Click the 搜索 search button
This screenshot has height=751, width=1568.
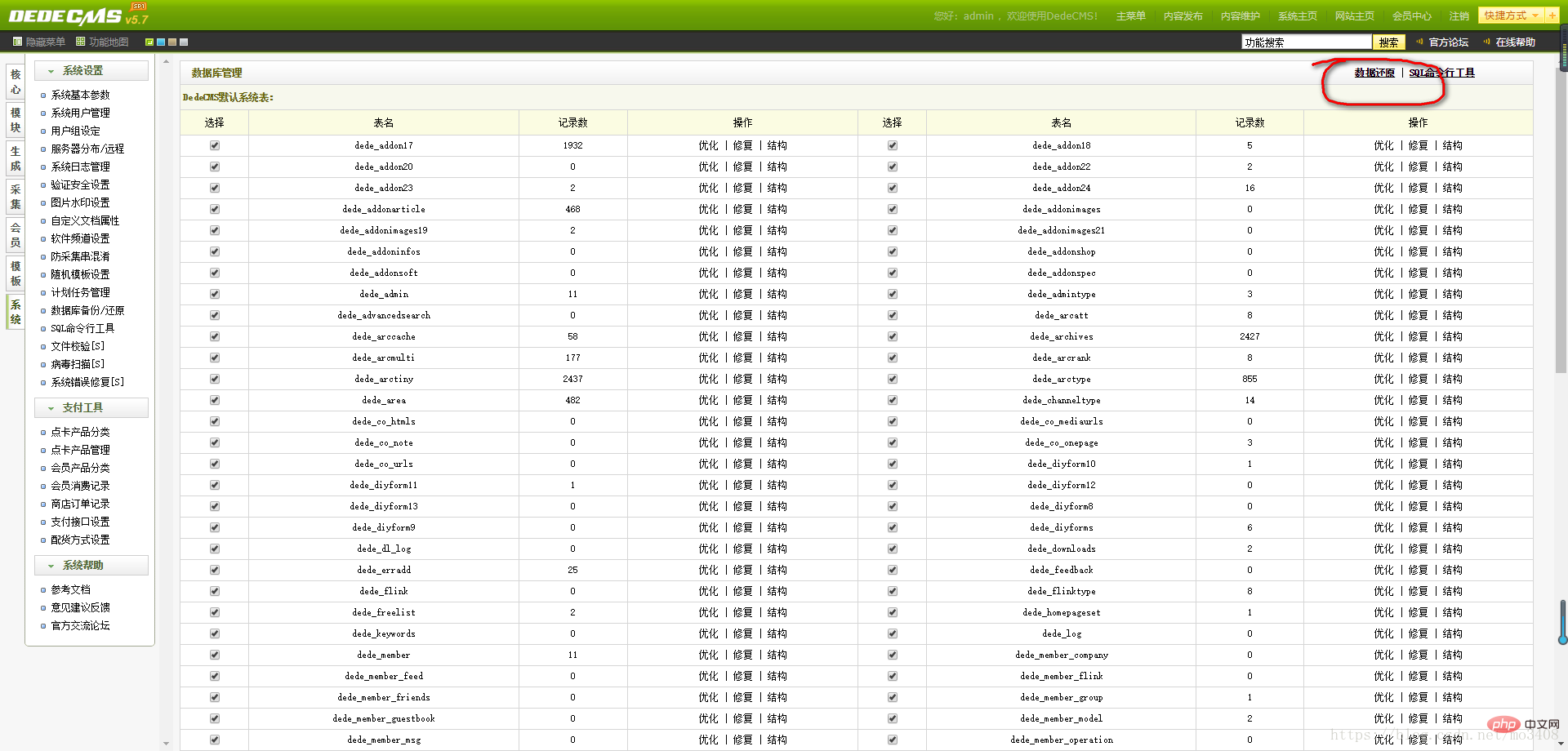pos(1388,42)
